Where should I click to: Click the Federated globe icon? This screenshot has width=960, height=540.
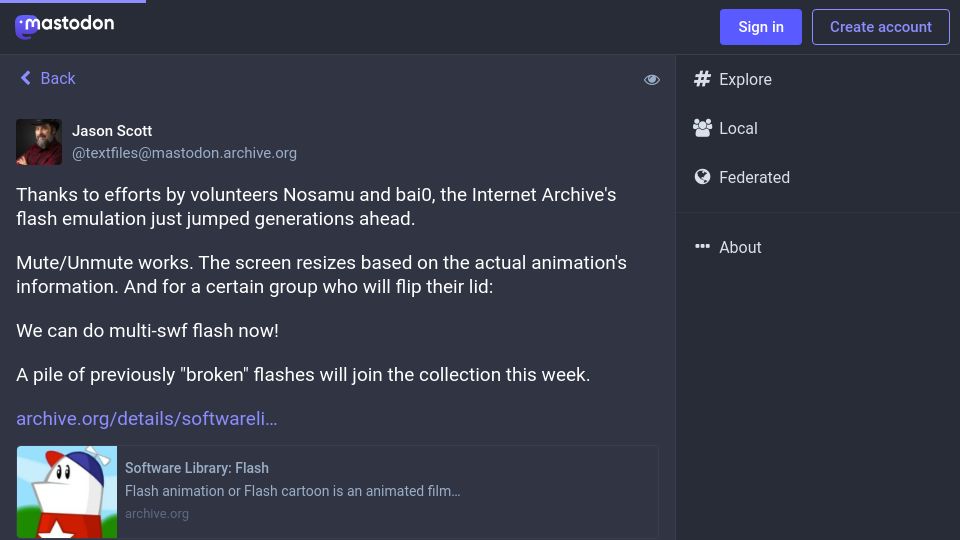tap(702, 177)
